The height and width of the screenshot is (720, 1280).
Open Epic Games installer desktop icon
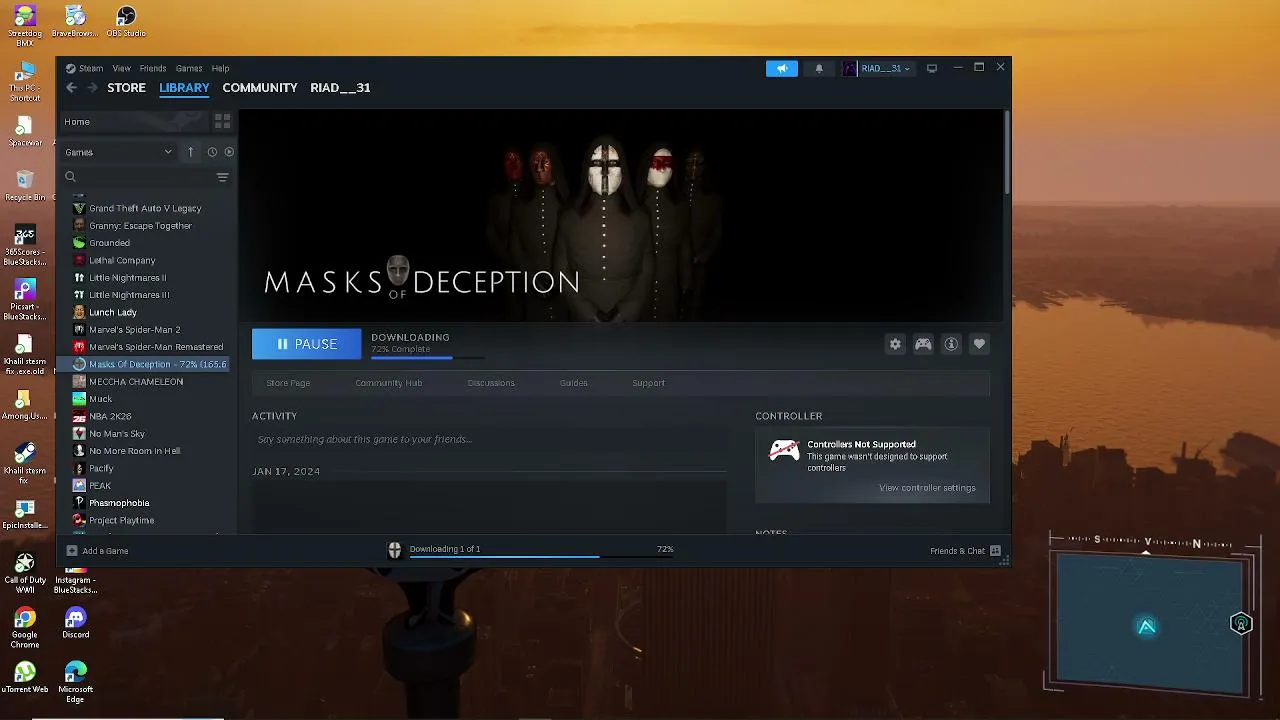click(25, 515)
